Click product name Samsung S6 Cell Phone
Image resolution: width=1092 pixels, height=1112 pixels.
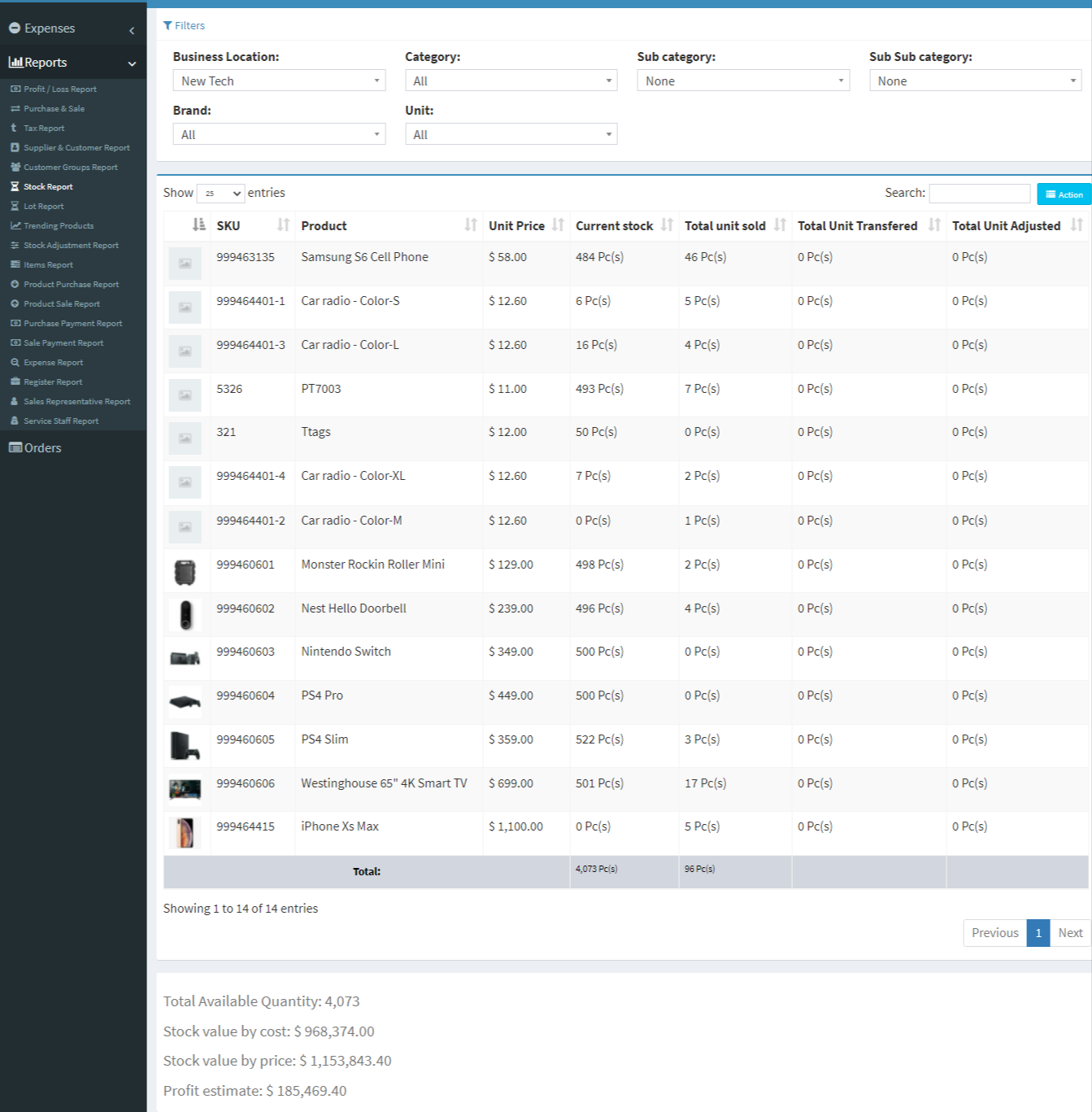[364, 257]
